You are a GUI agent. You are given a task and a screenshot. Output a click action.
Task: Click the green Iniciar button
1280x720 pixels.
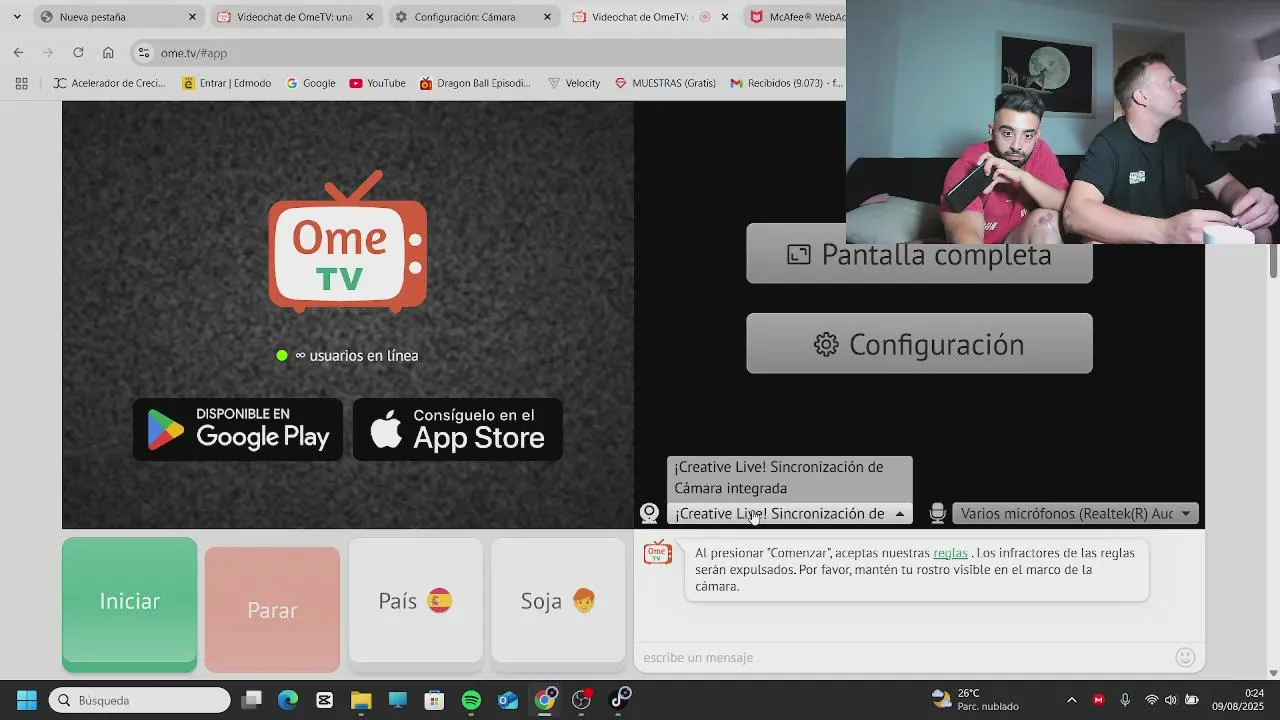[129, 603]
